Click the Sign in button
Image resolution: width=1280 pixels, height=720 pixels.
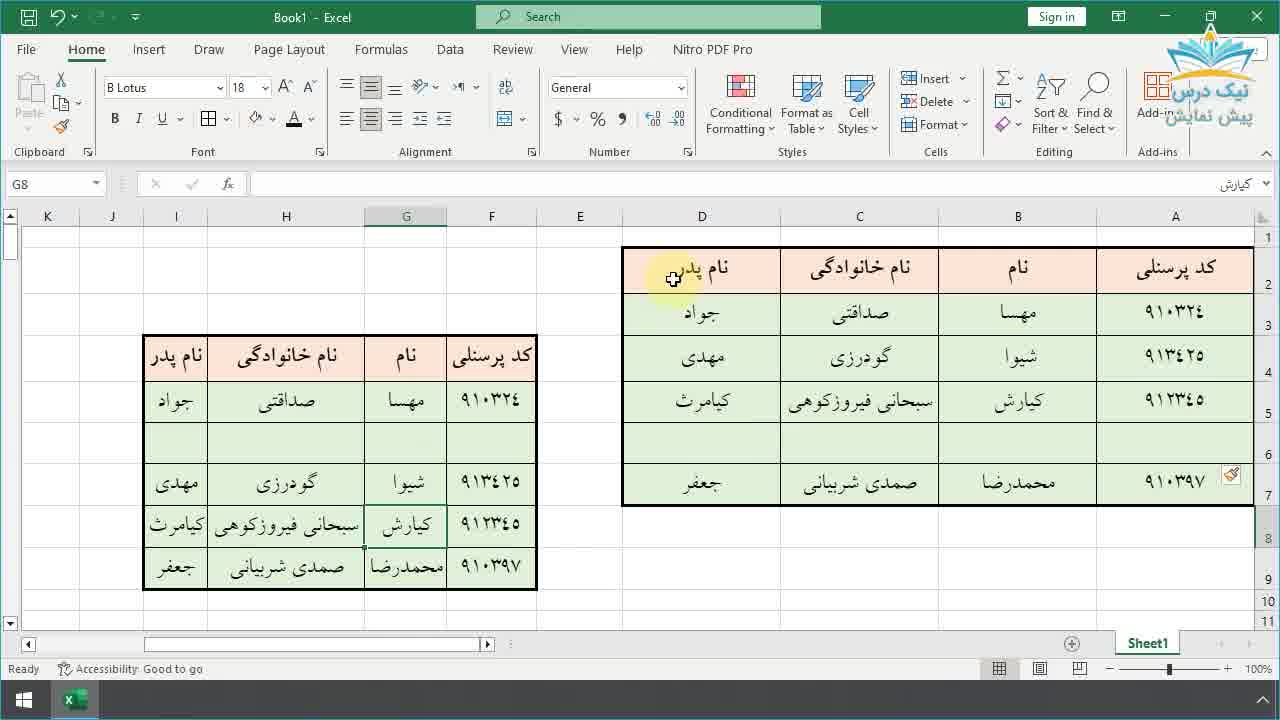[1056, 16]
